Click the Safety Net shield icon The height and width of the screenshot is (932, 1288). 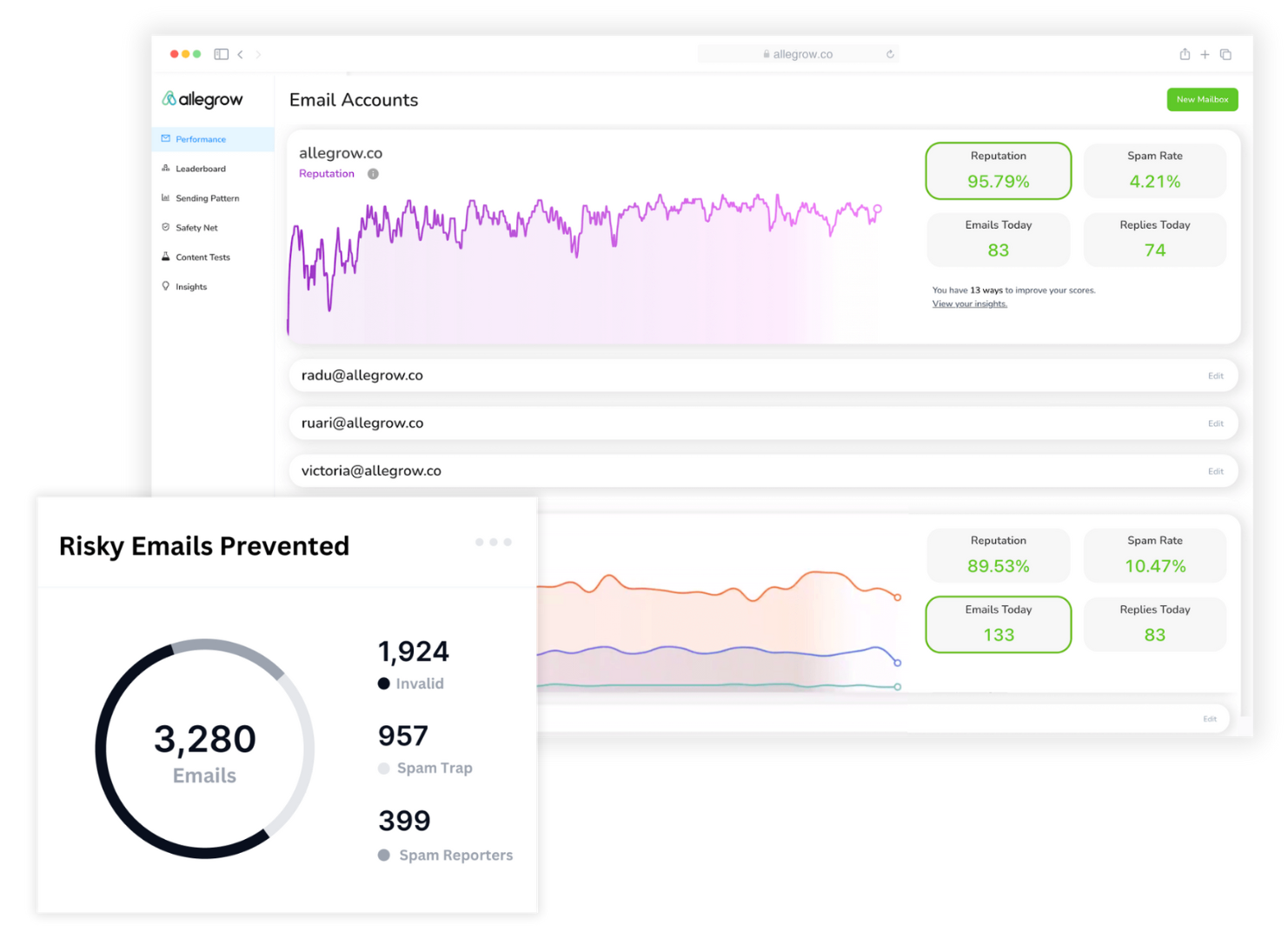click(x=166, y=227)
